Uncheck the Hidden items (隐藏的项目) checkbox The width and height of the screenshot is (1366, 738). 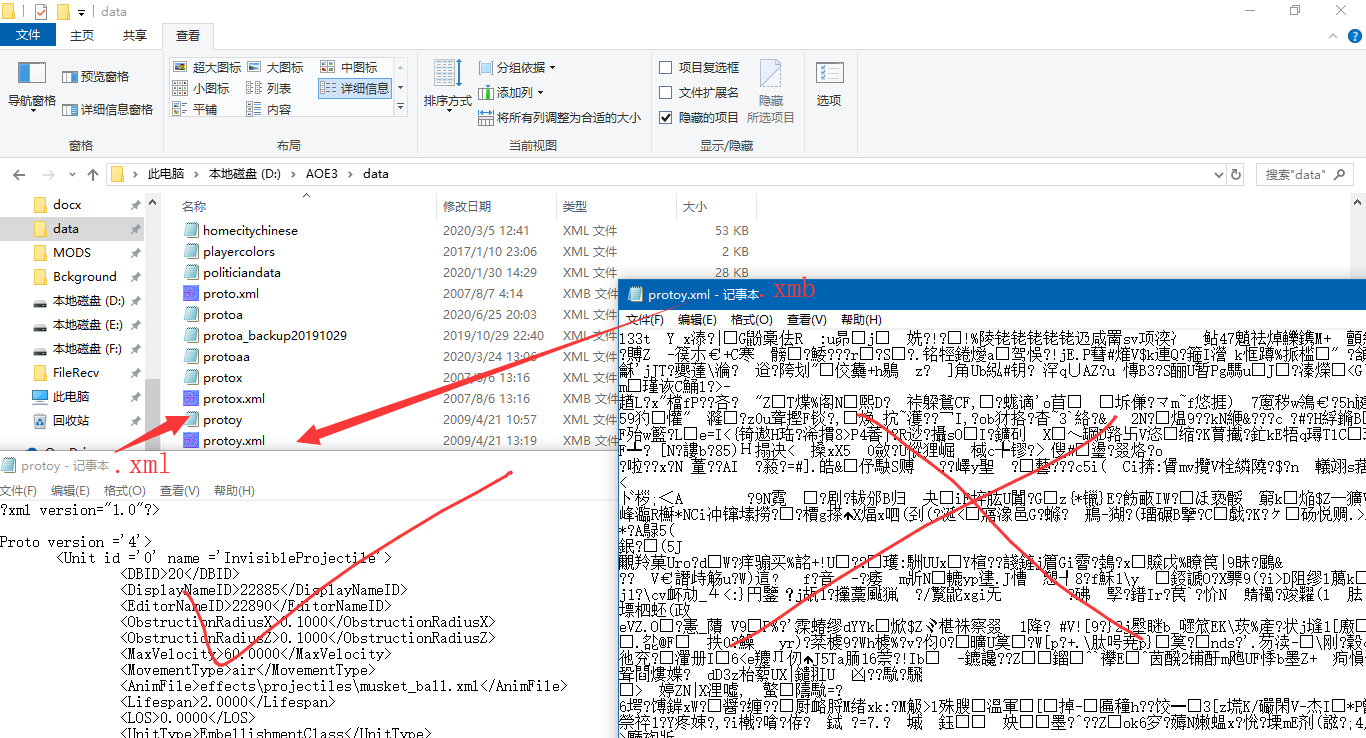coord(666,117)
